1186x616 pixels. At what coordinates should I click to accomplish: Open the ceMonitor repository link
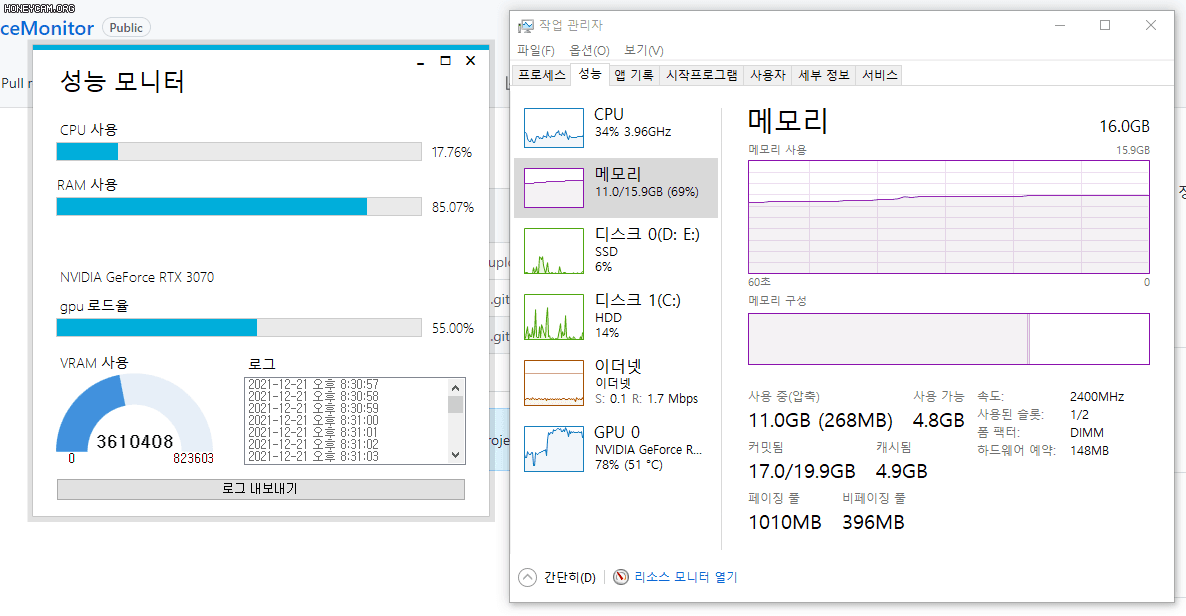(x=47, y=29)
